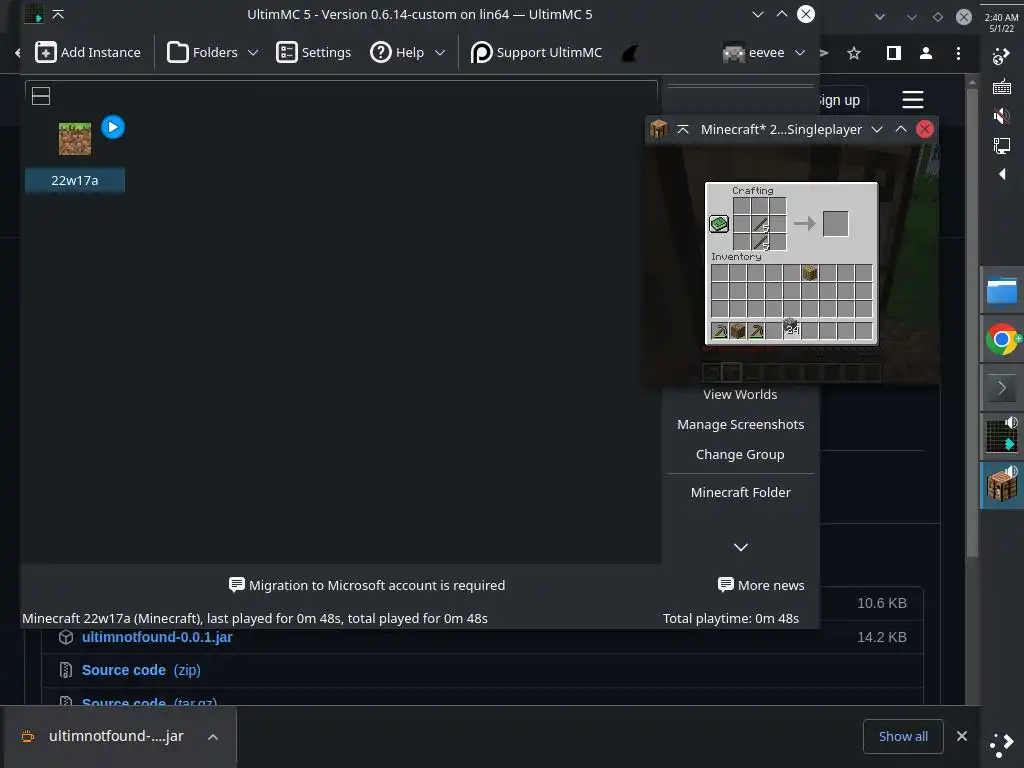This screenshot has width=1024, height=768.
Task: Collapse the instance group toggle icon
Action: pos(40,96)
